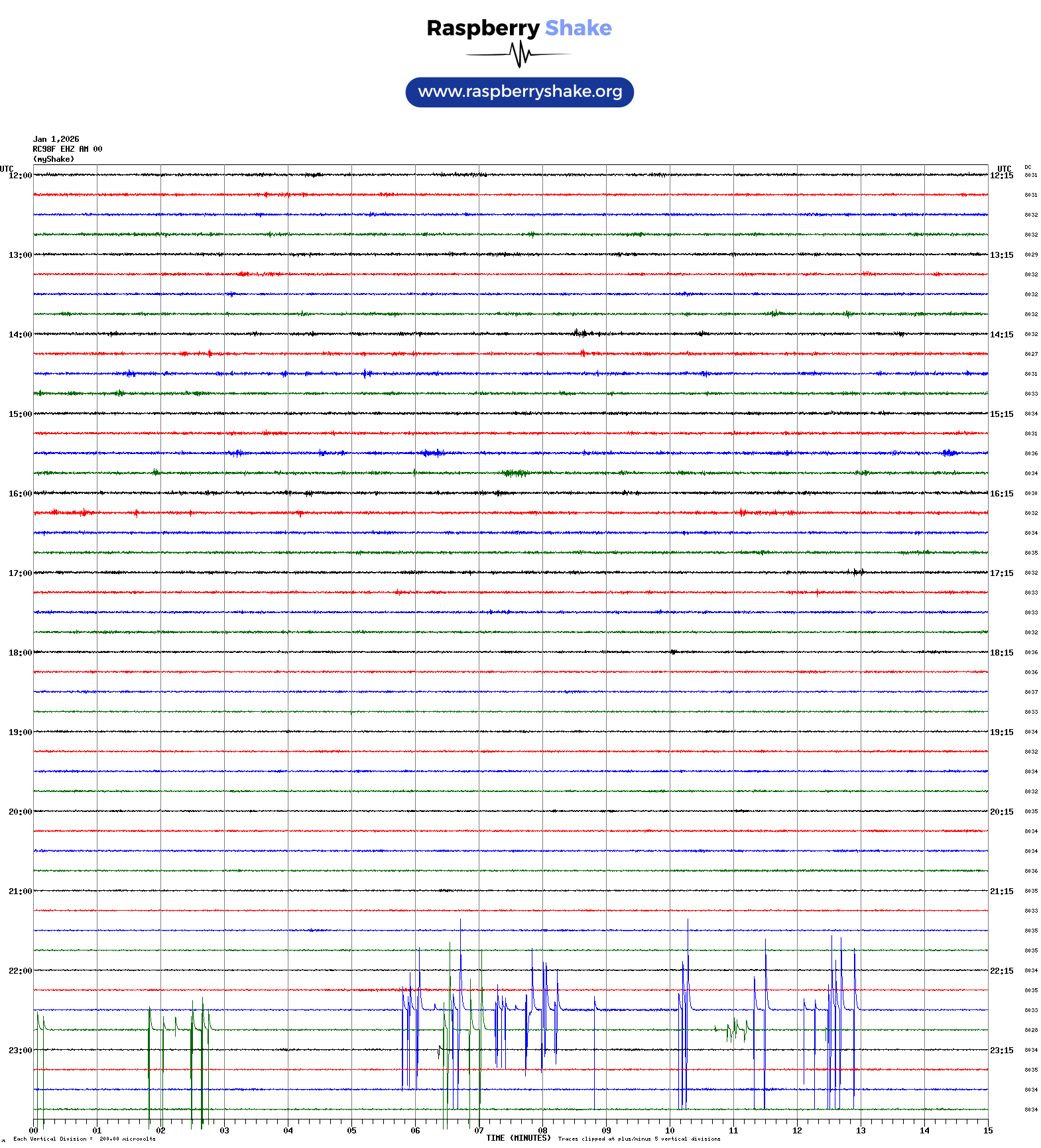
Task: Click the Traces clipped footnote text
Action: click(639, 1139)
